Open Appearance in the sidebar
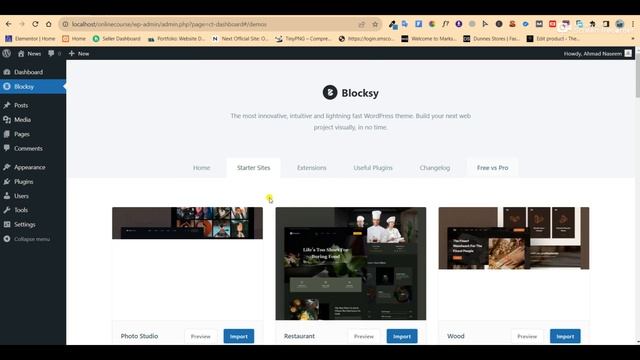Screen dimensions: 640x360 (x=33, y=167)
